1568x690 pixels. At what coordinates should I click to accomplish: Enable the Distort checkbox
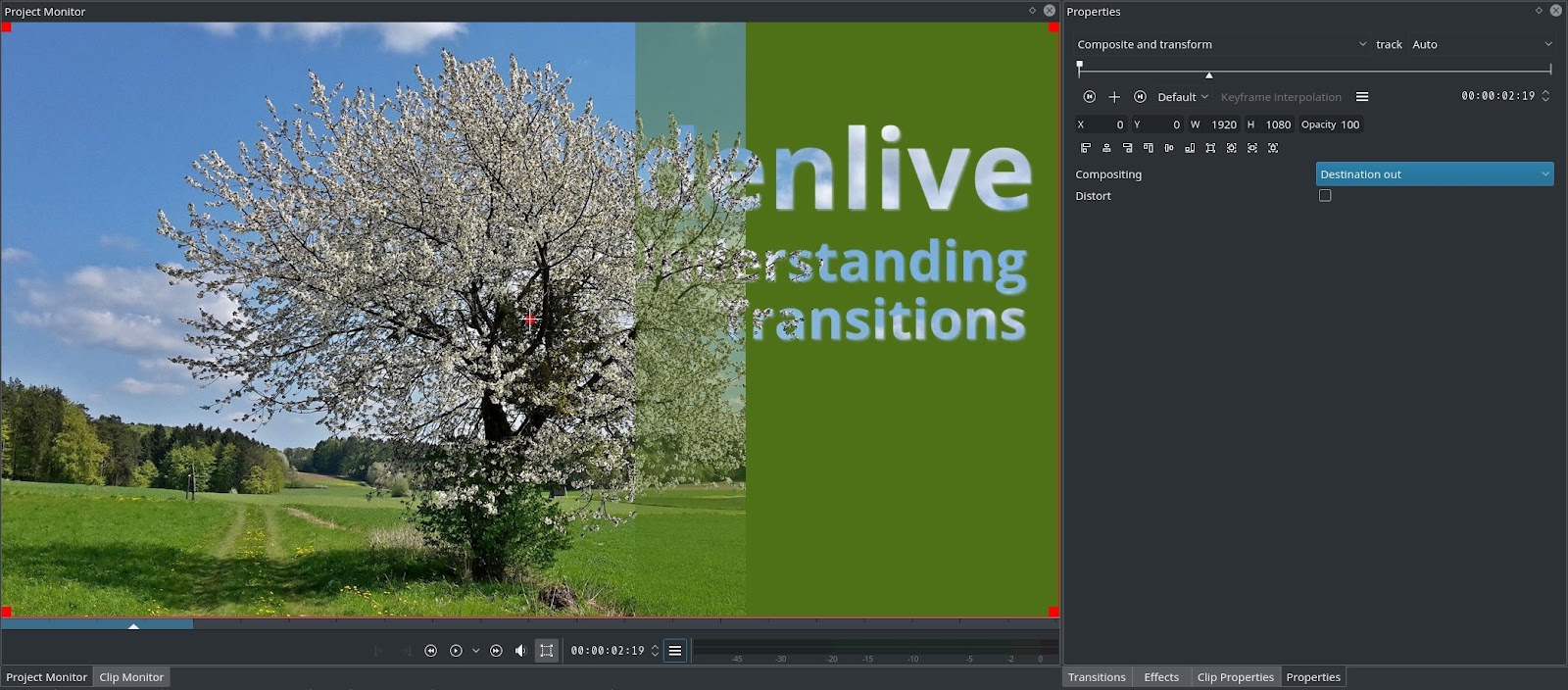(1325, 196)
